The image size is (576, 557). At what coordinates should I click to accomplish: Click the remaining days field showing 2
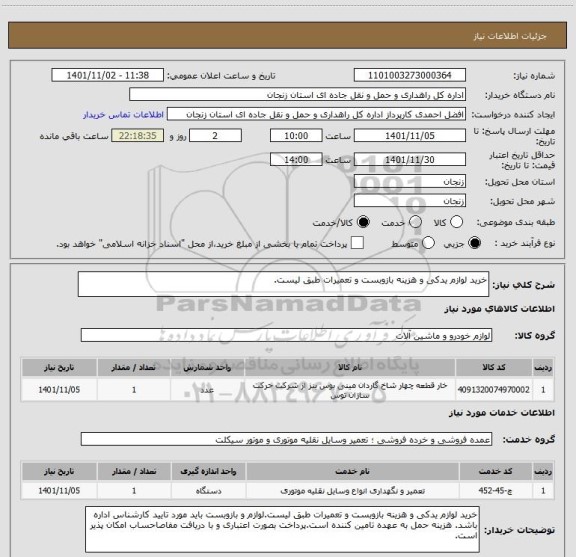click(215, 136)
